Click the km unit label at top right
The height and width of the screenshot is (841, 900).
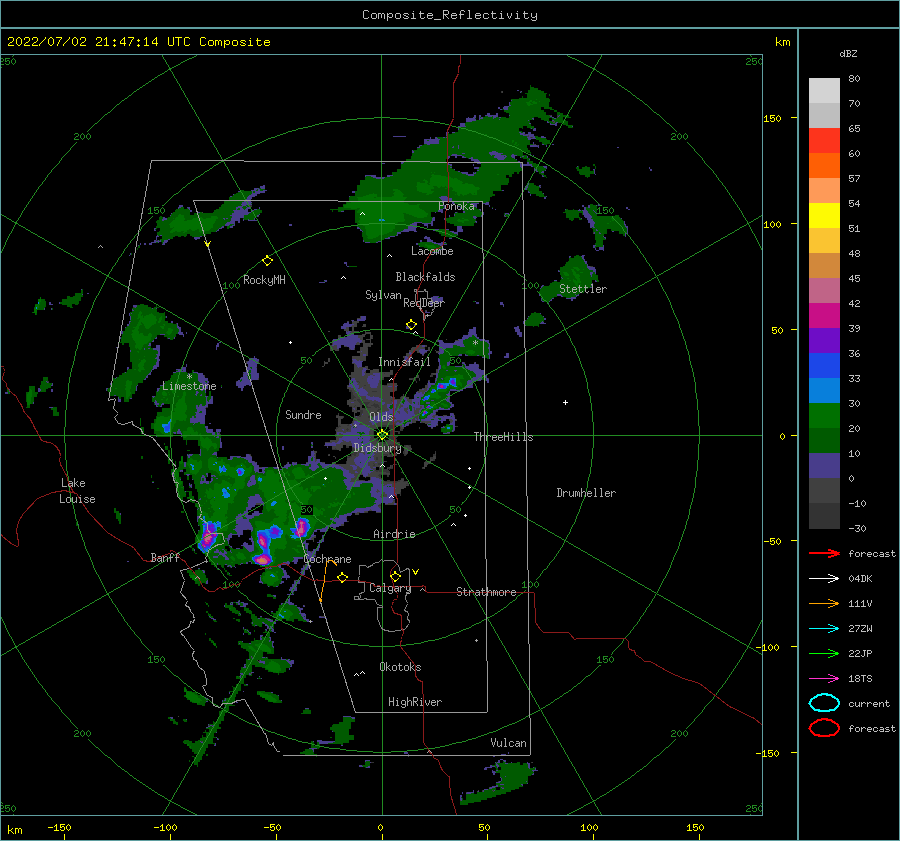(x=783, y=42)
